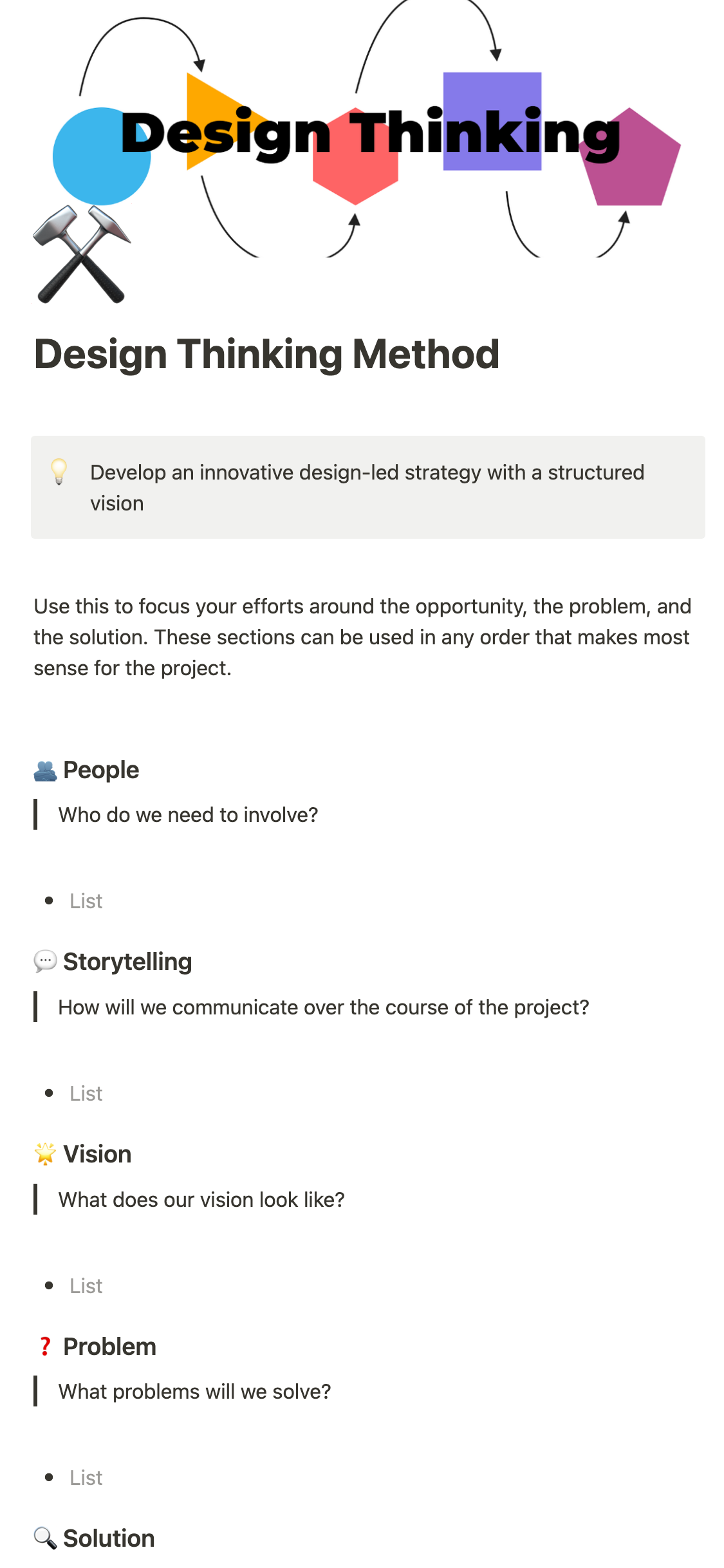Click the callout text about design-led strategy

[x=367, y=487]
